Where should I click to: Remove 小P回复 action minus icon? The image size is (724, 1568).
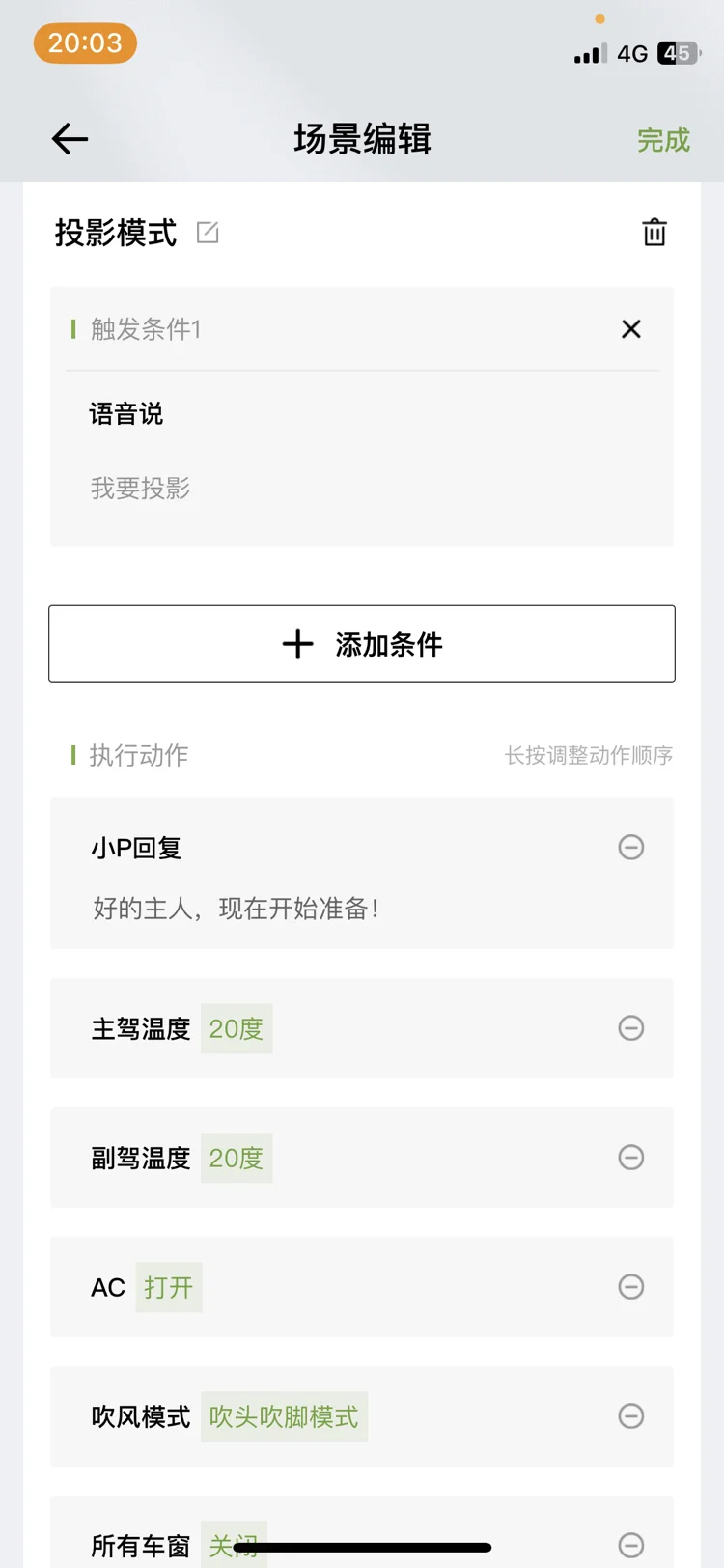[631, 847]
